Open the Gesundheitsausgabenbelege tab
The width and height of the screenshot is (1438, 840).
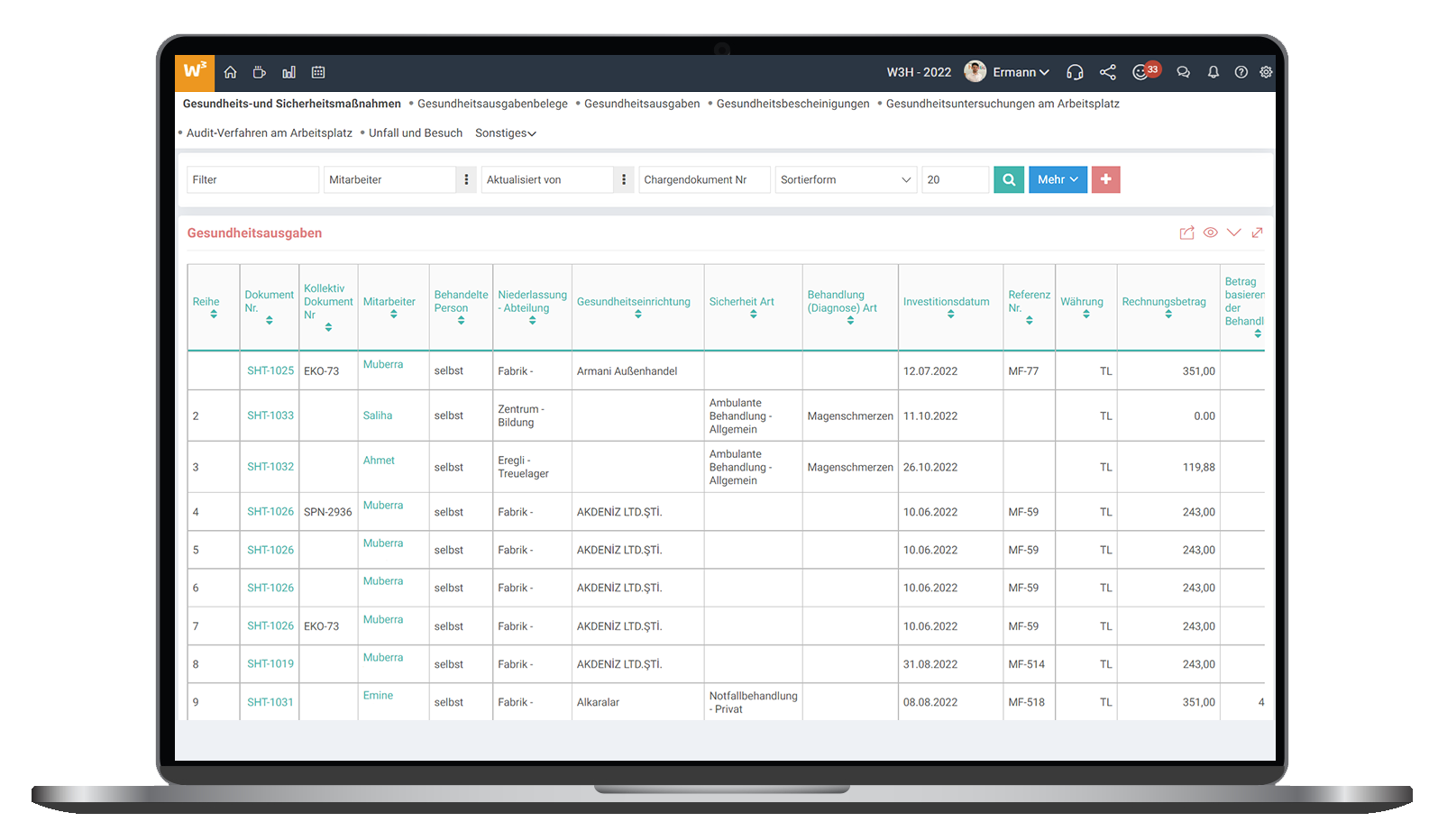click(x=492, y=104)
